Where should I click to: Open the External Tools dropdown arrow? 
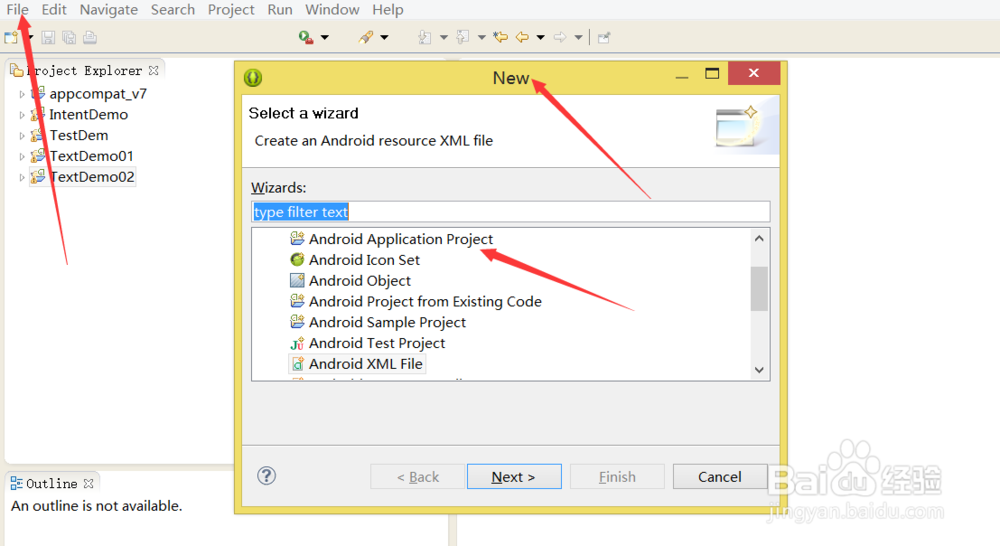[x=385, y=38]
